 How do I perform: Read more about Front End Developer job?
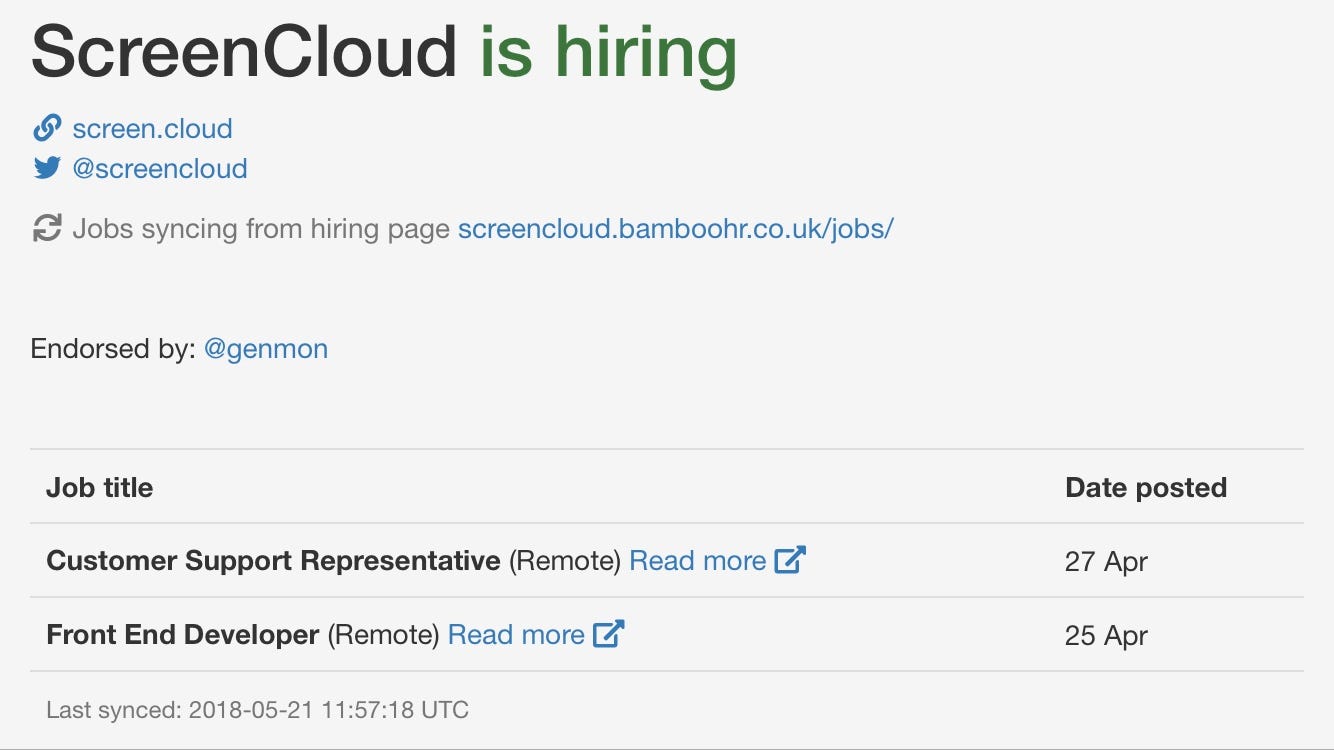pyautogui.click(x=516, y=634)
